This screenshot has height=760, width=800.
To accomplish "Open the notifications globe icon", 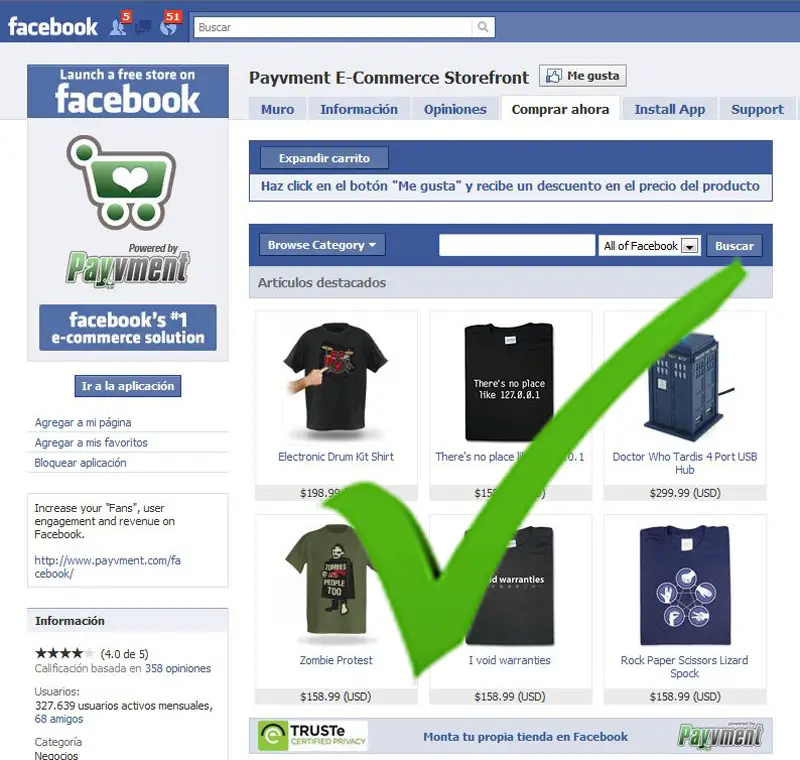I will point(170,24).
